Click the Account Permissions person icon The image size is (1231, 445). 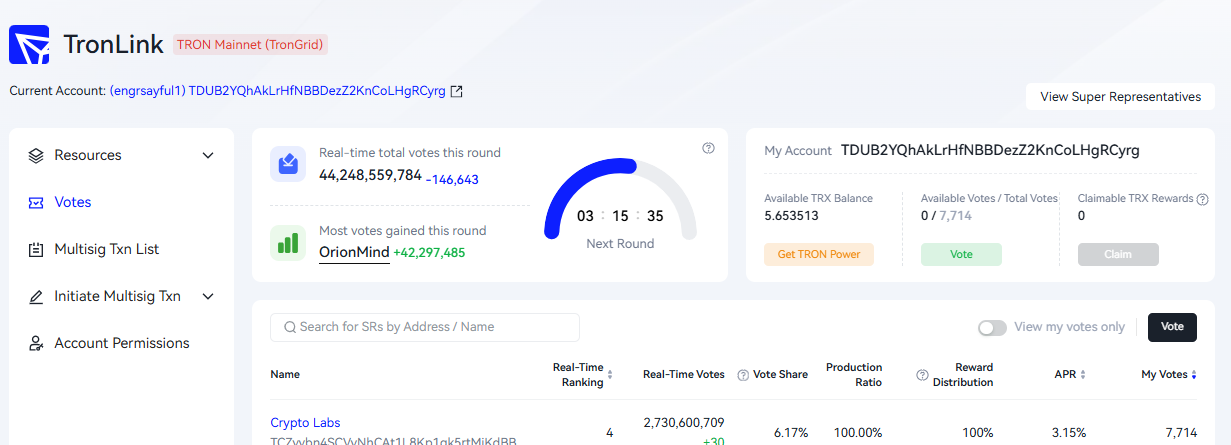coord(36,344)
